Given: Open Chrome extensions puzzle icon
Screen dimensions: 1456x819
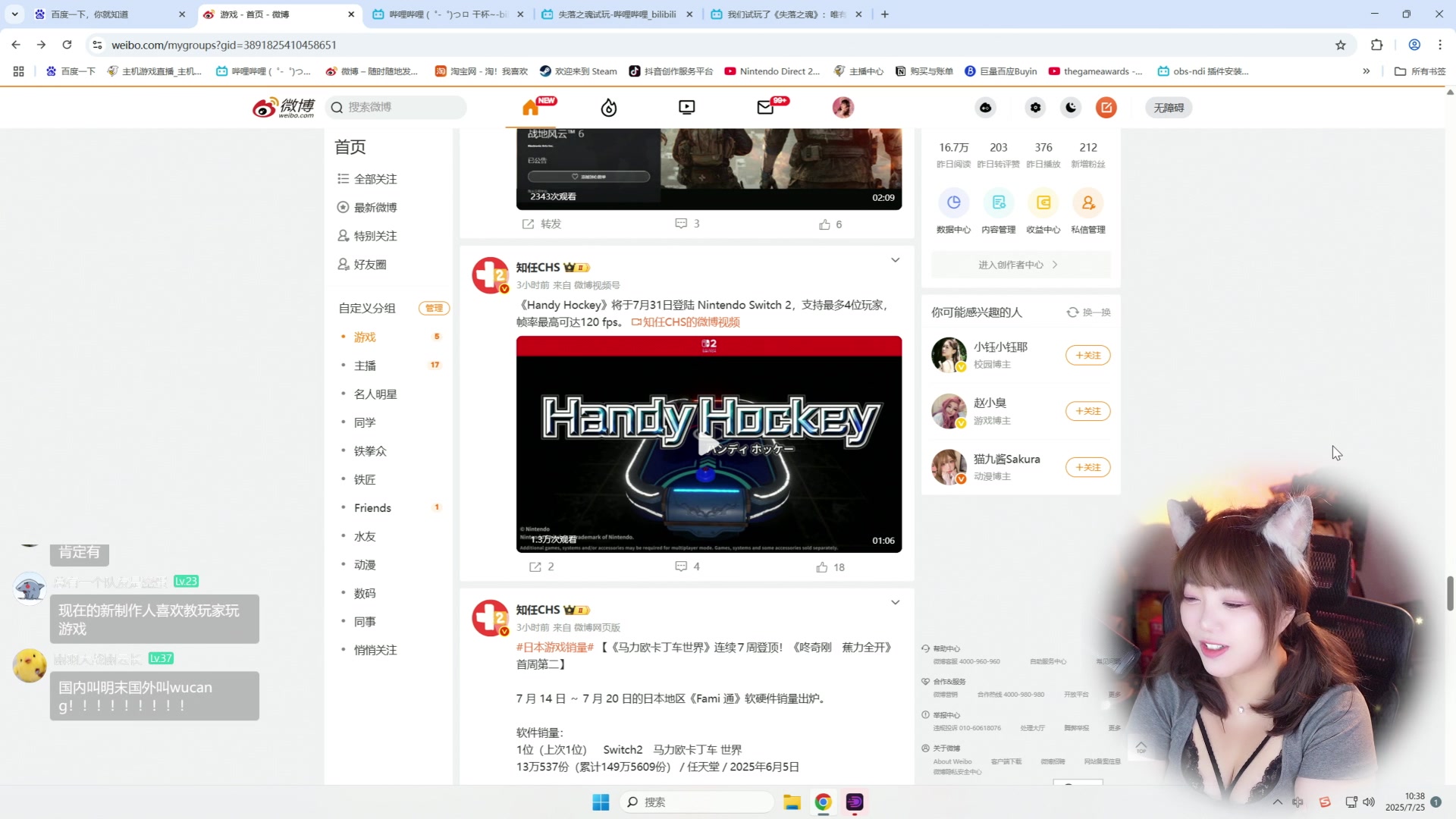Looking at the screenshot, I should [1377, 45].
